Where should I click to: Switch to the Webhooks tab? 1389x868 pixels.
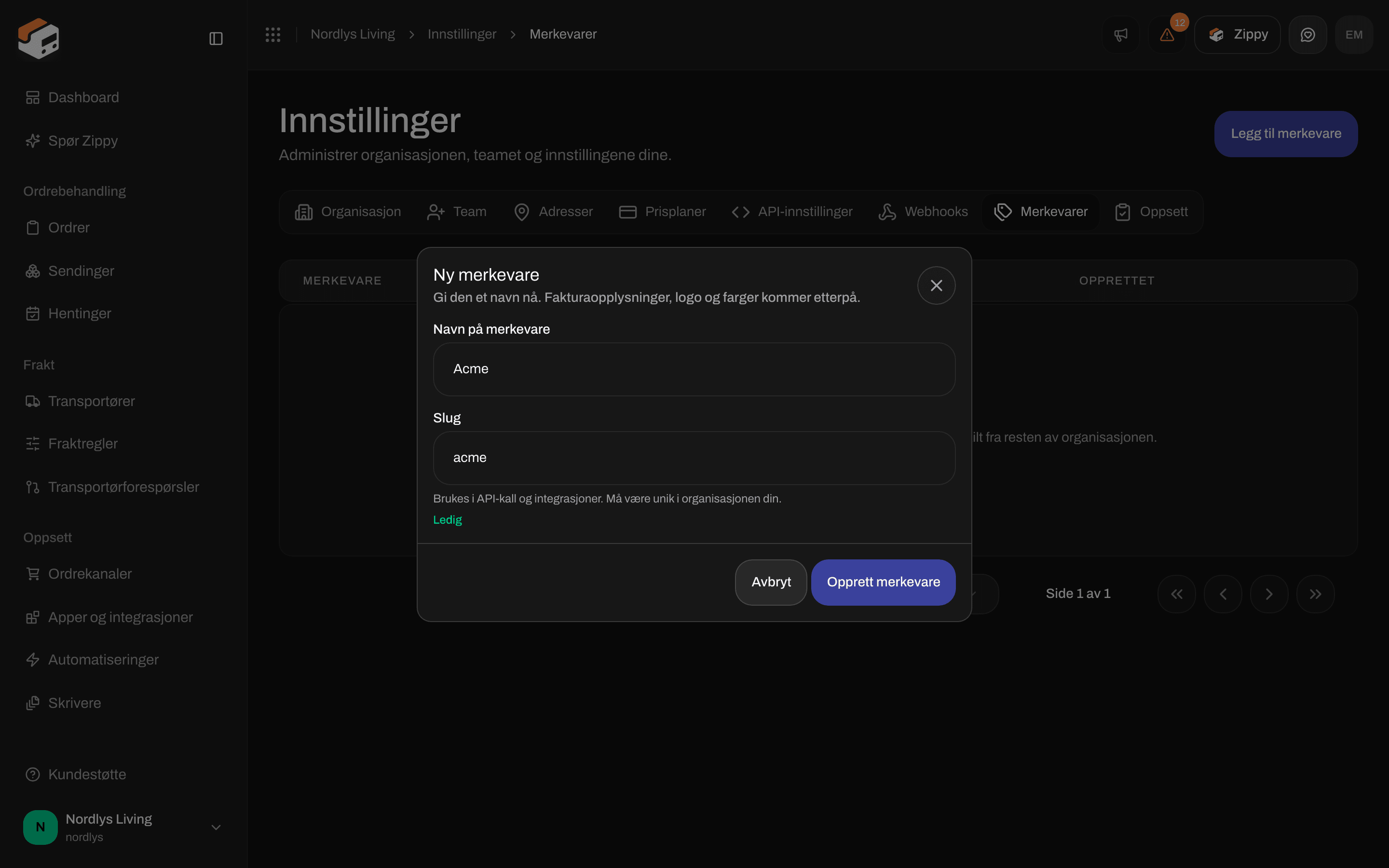point(923,212)
